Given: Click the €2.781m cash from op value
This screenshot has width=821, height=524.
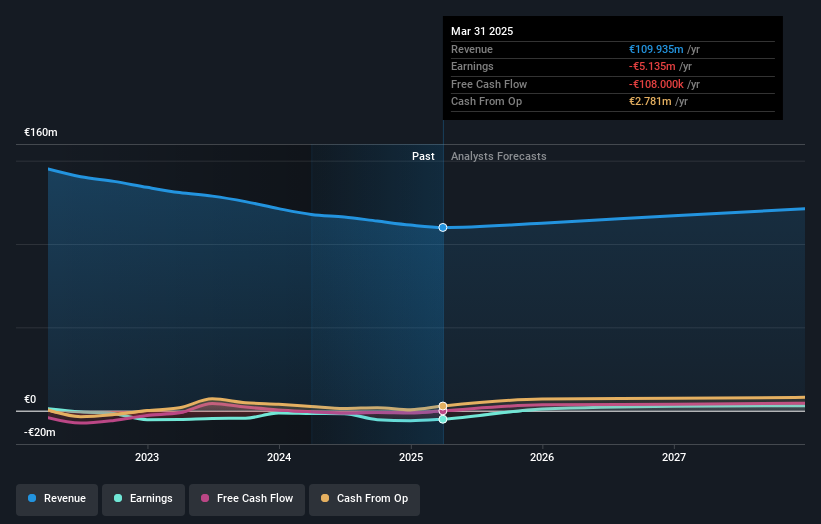Looking at the screenshot, I should (650, 102).
